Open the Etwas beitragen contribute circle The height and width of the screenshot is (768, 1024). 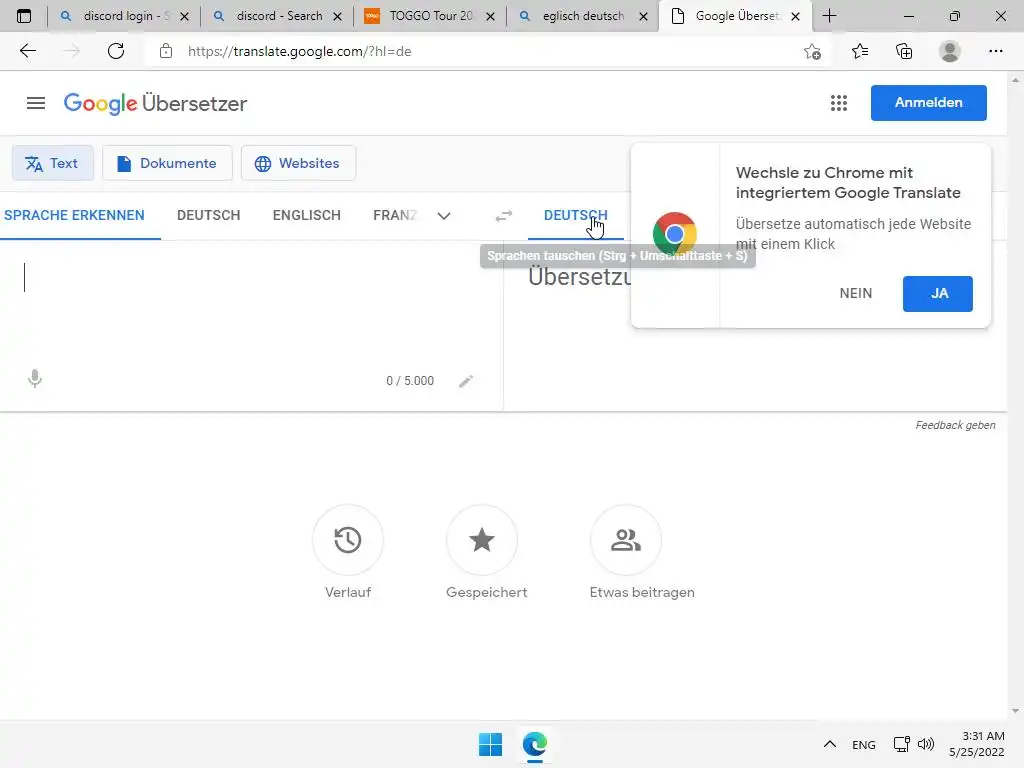[626, 540]
